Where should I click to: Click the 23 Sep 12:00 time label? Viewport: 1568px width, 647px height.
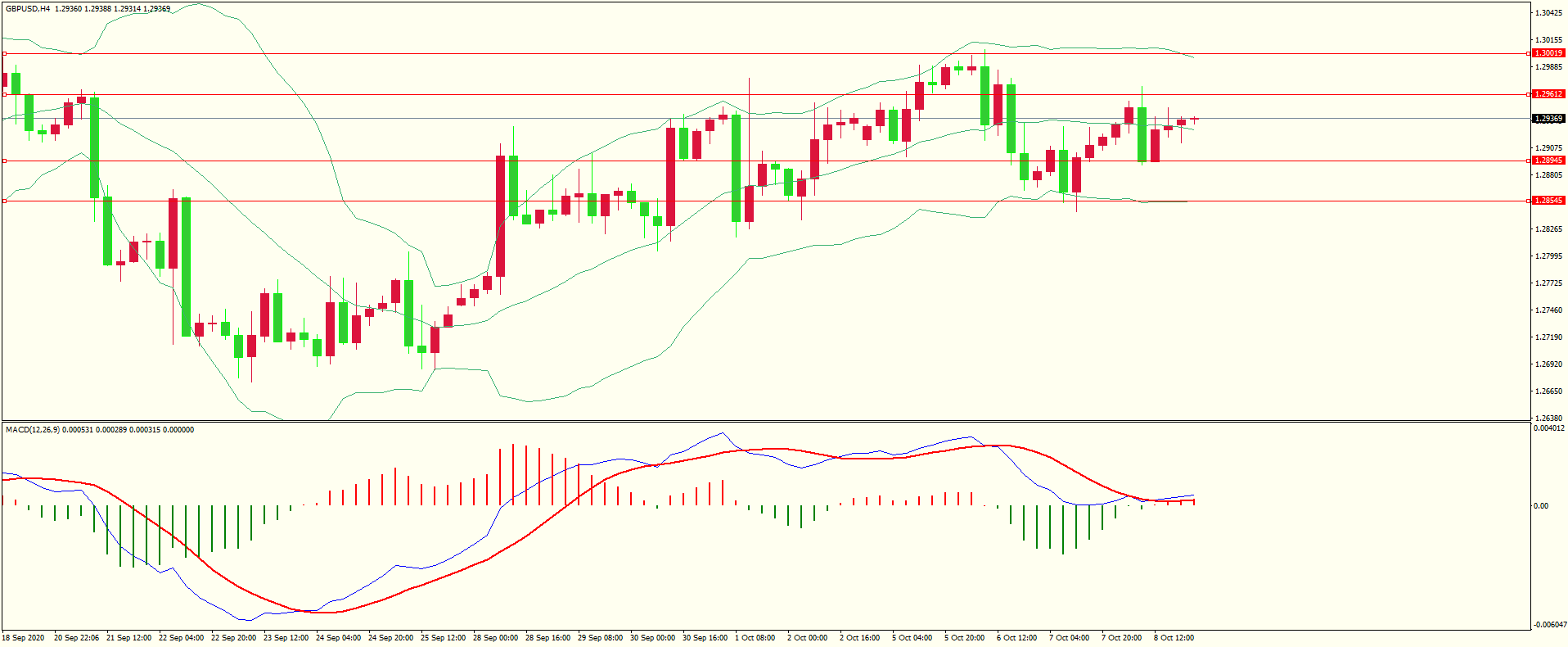pyautogui.click(x=286, y=638)
